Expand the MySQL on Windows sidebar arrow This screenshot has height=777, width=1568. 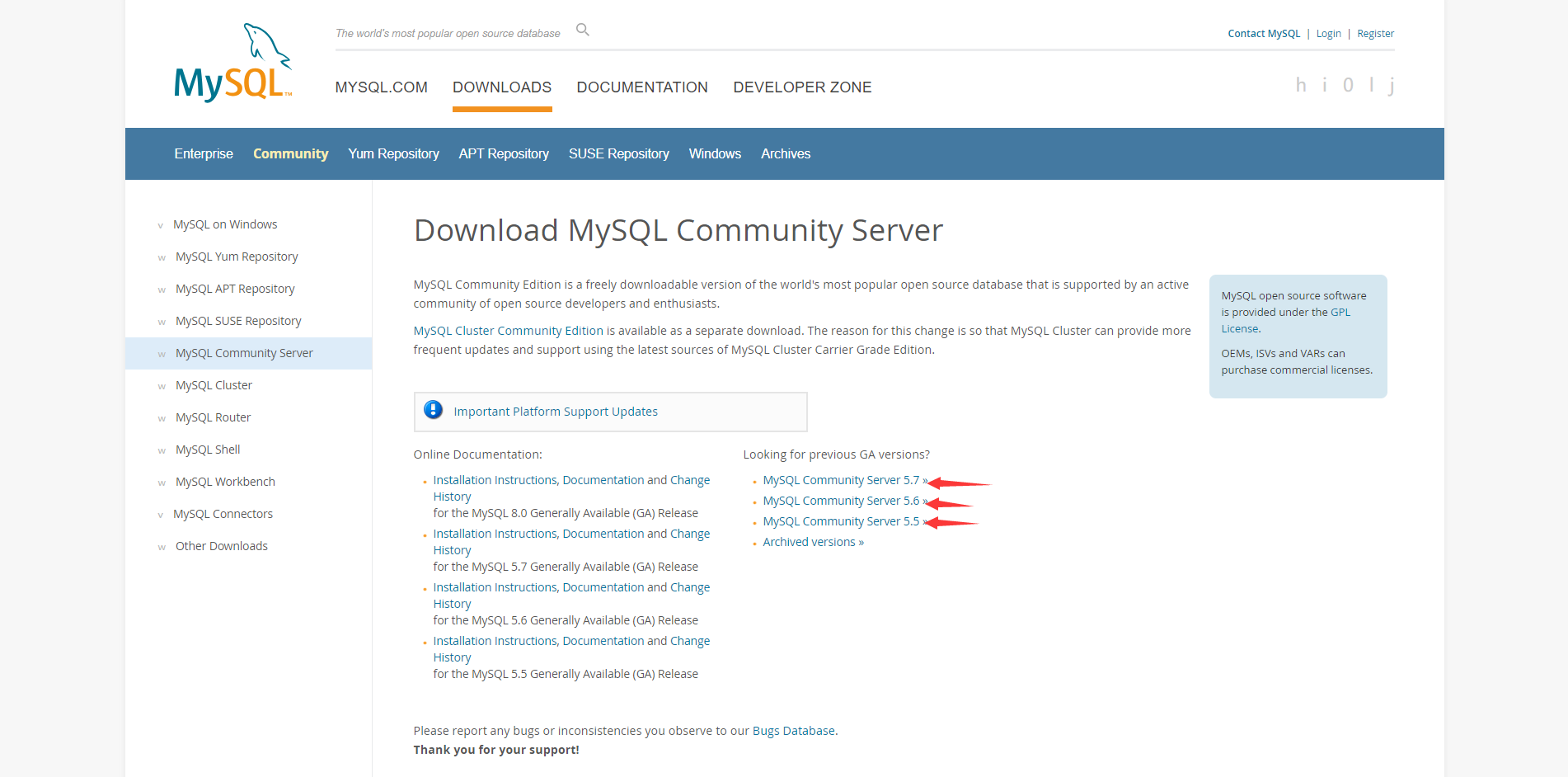pyautogui.click(x=161, y=225)
